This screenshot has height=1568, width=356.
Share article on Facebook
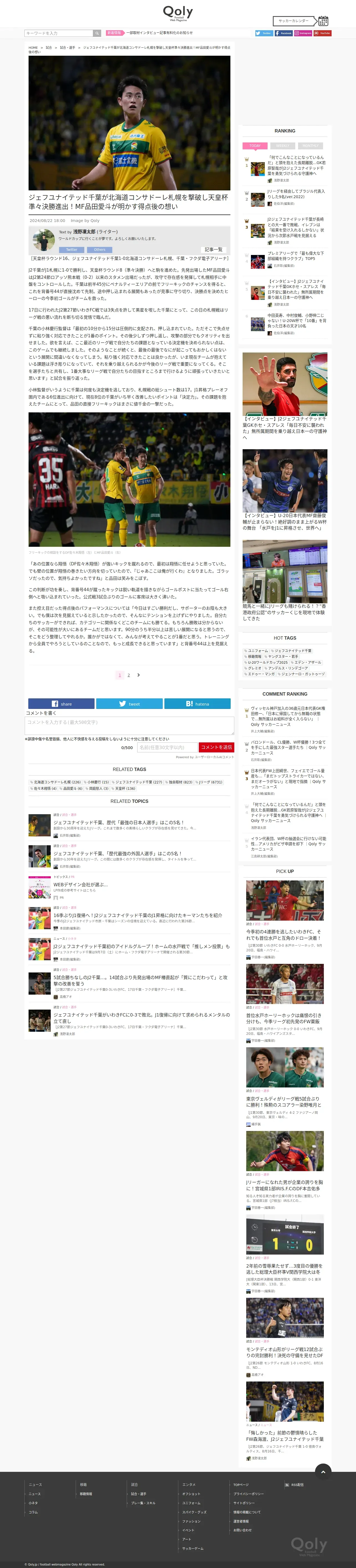click(62, 704)
